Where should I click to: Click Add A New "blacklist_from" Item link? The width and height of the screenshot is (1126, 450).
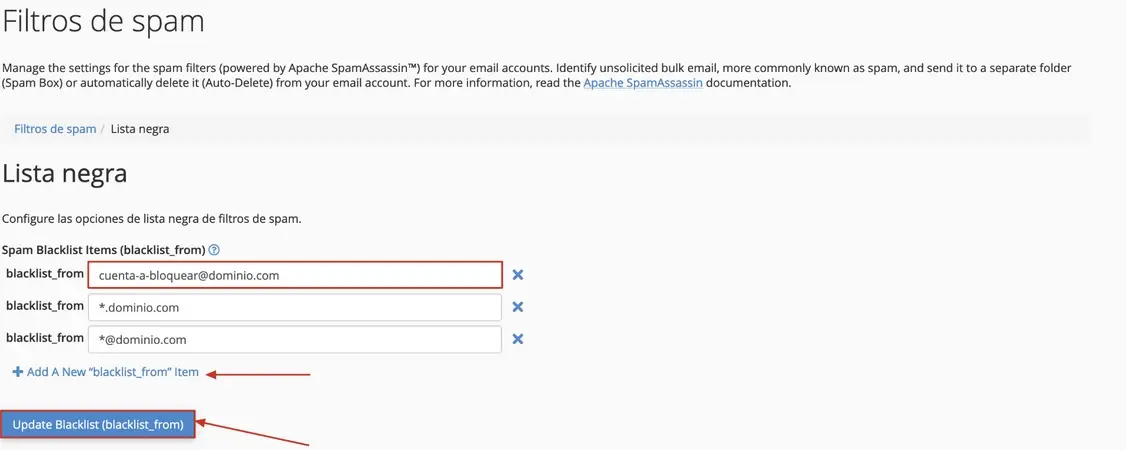[106, 372]
